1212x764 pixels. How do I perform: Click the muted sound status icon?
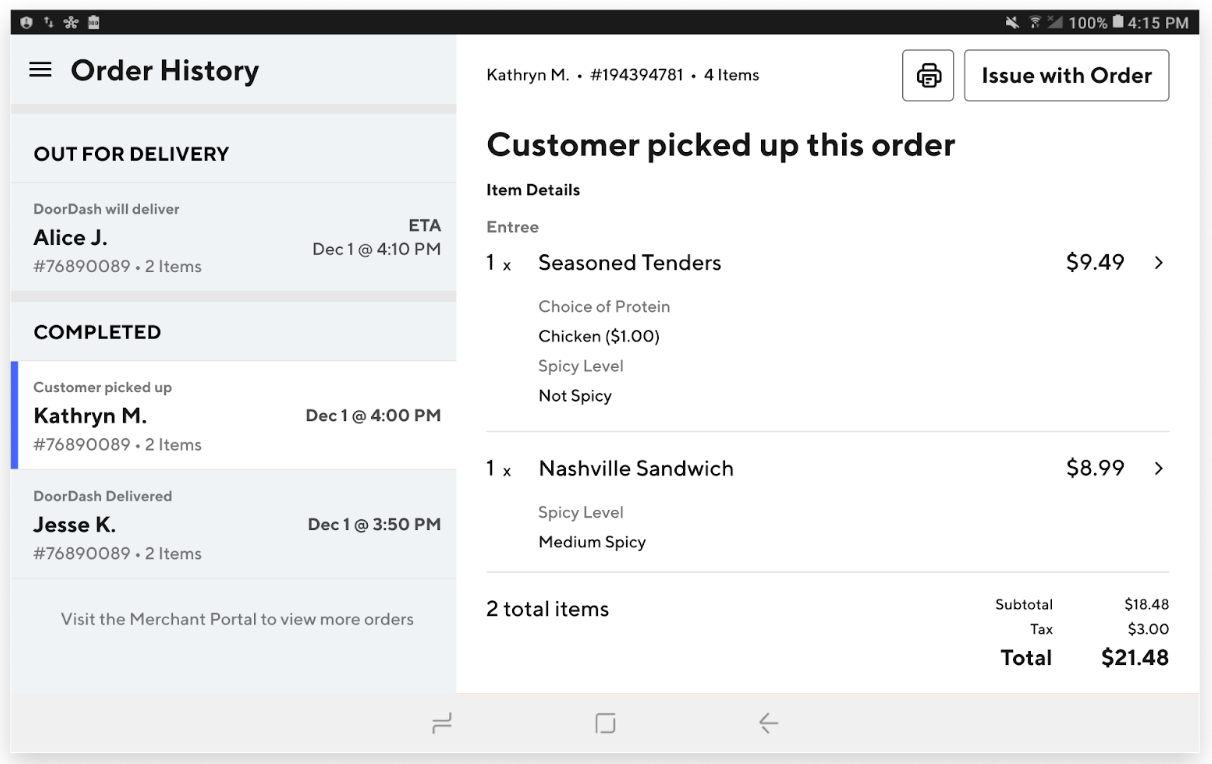tap(1011, 20)
